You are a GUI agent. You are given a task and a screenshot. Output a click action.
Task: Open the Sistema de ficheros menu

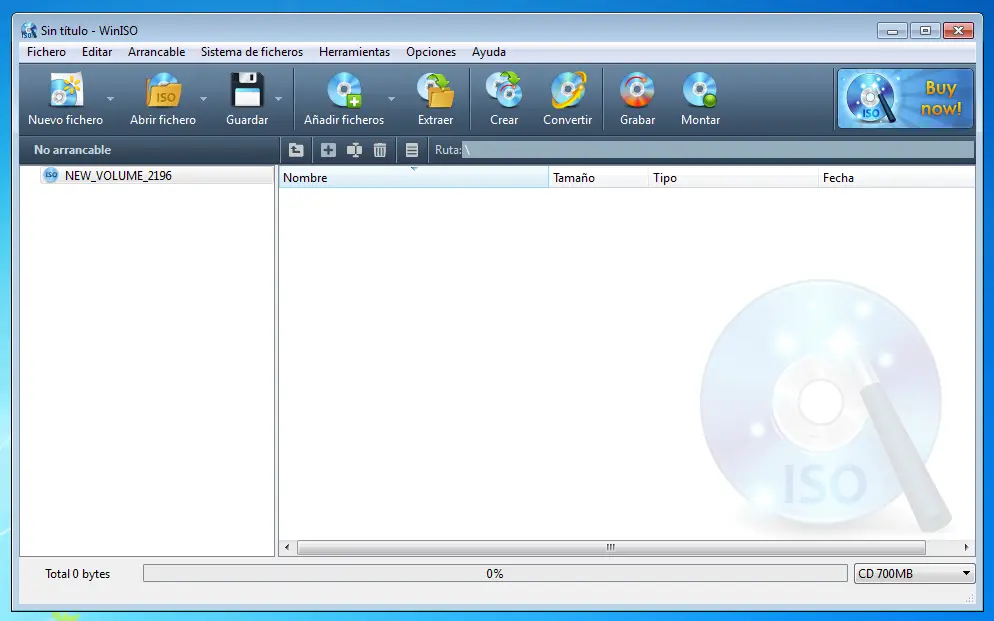[x=252, y=52]
